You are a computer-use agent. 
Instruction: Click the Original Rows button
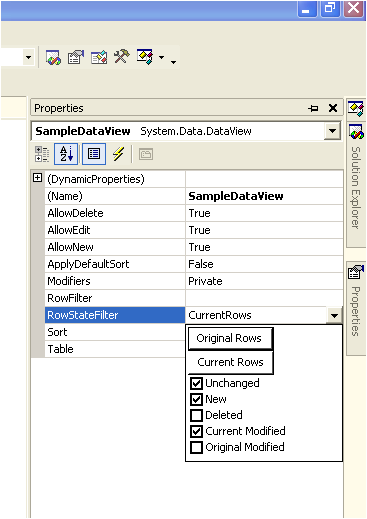tap(231, 338)
